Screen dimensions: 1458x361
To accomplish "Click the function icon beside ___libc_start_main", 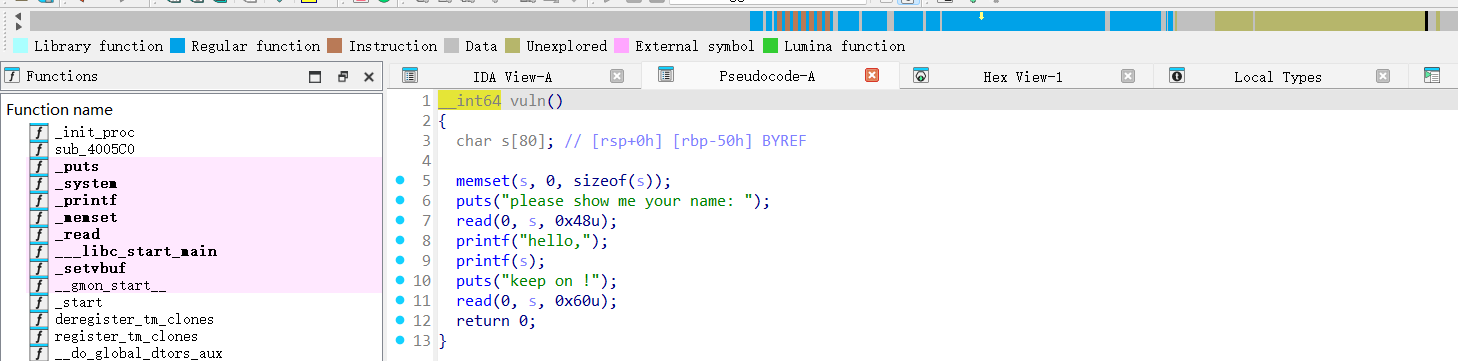I will (x=39, y=251).
